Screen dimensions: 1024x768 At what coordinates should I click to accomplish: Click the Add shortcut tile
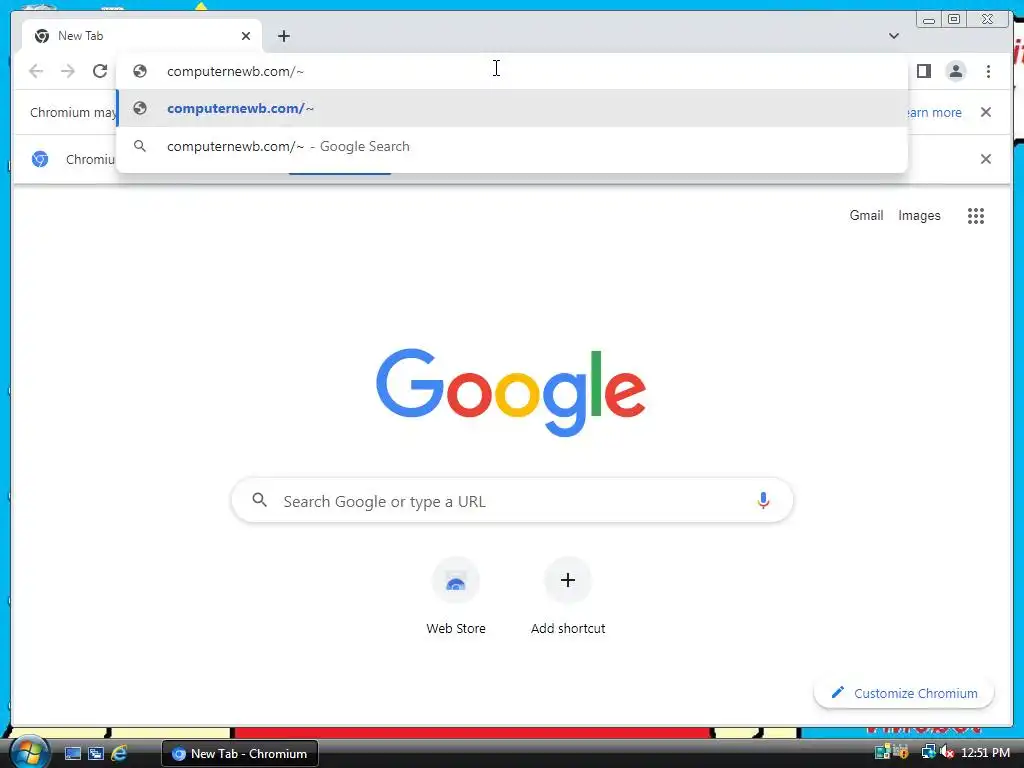[568, 596]
